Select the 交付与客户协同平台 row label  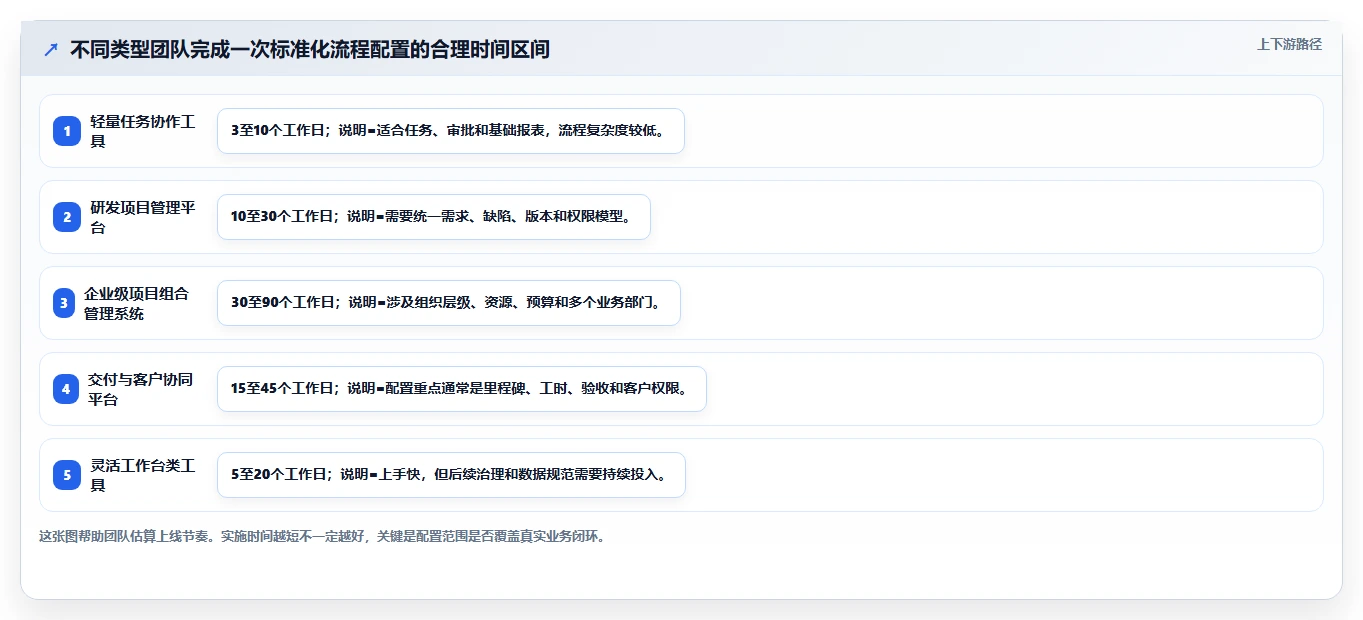[140, 389]
